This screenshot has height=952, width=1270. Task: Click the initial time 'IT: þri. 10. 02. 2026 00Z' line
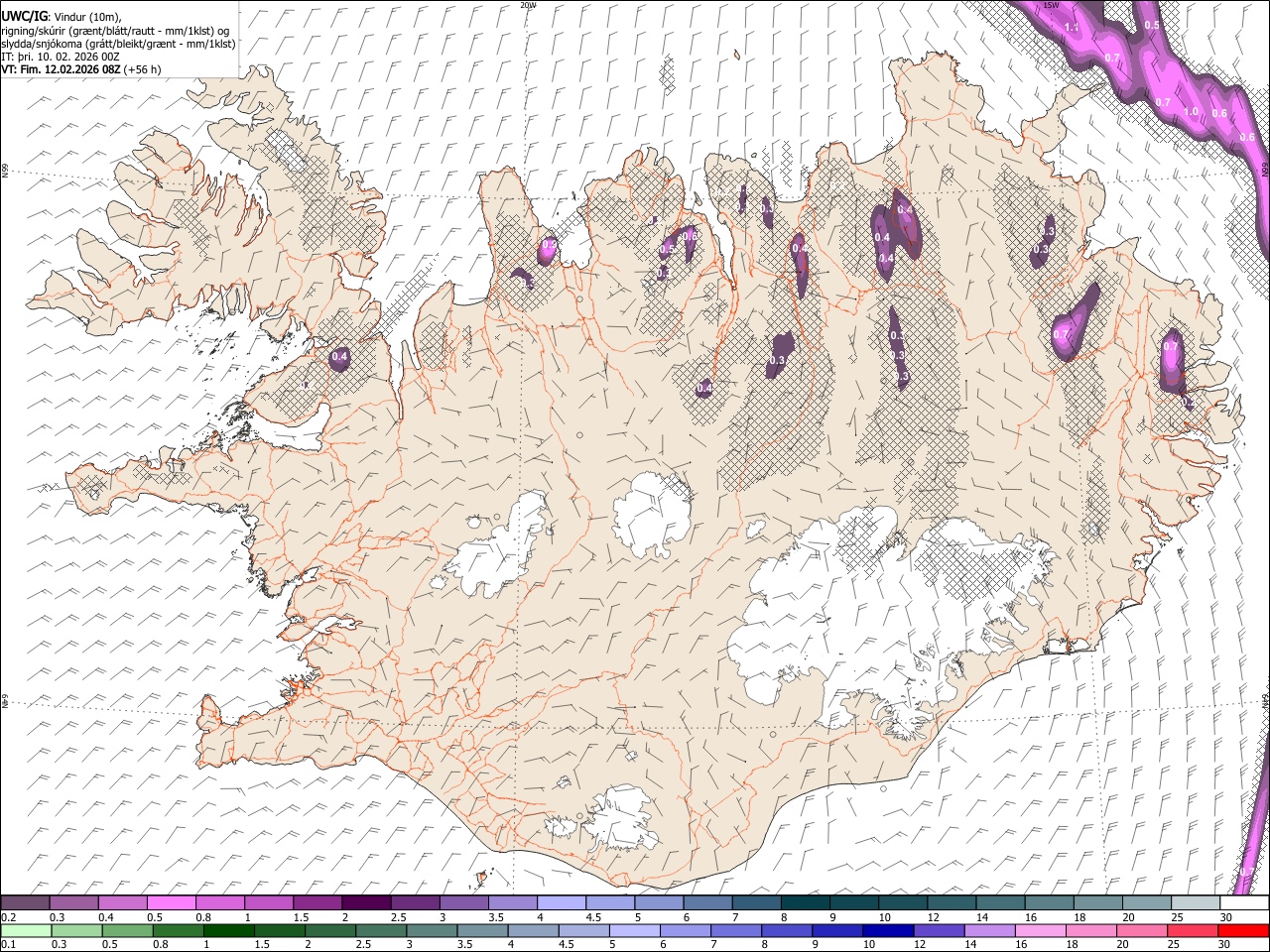coord(61,57)
